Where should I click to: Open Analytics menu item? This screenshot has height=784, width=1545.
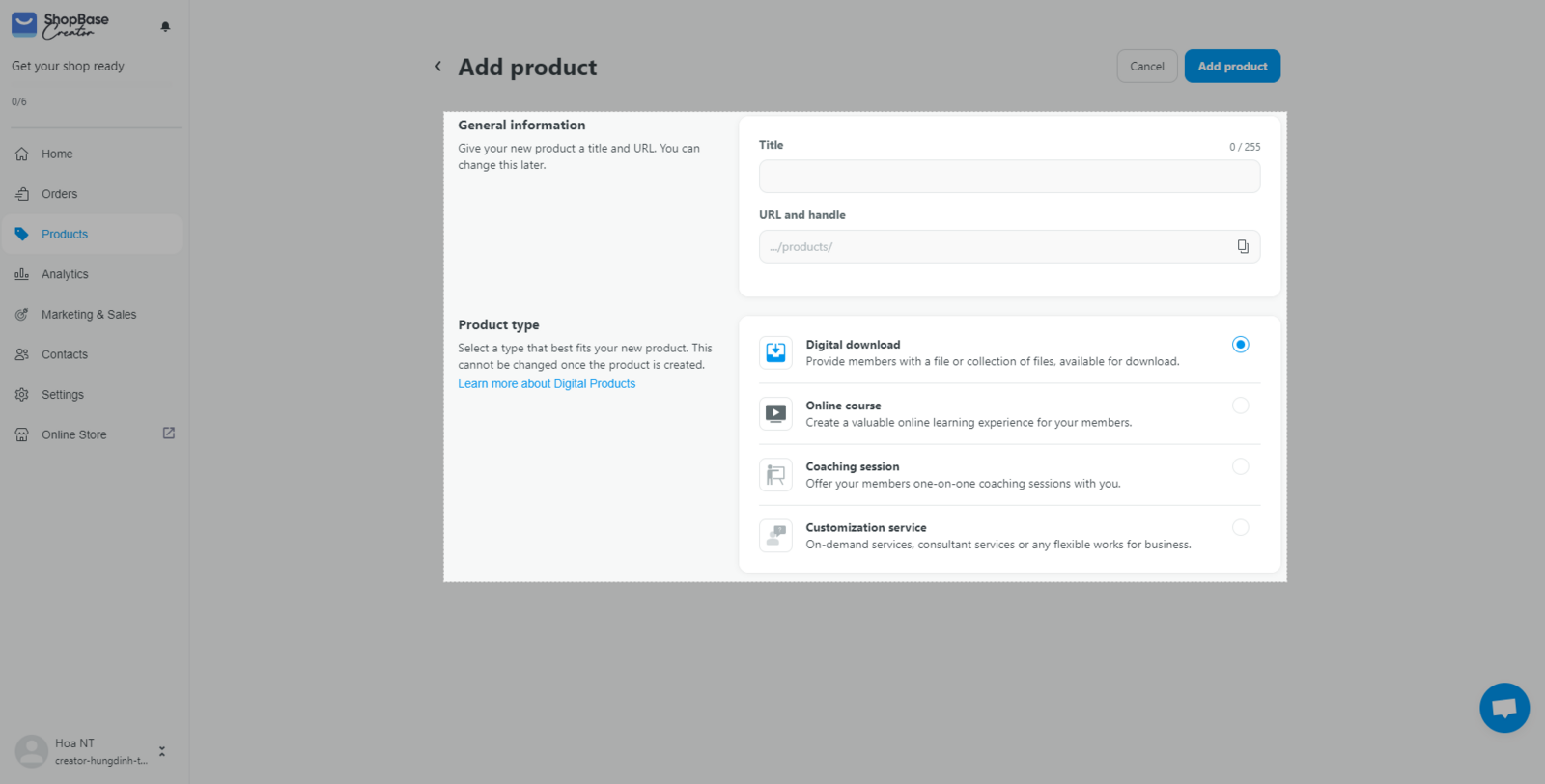click(92, 274)
